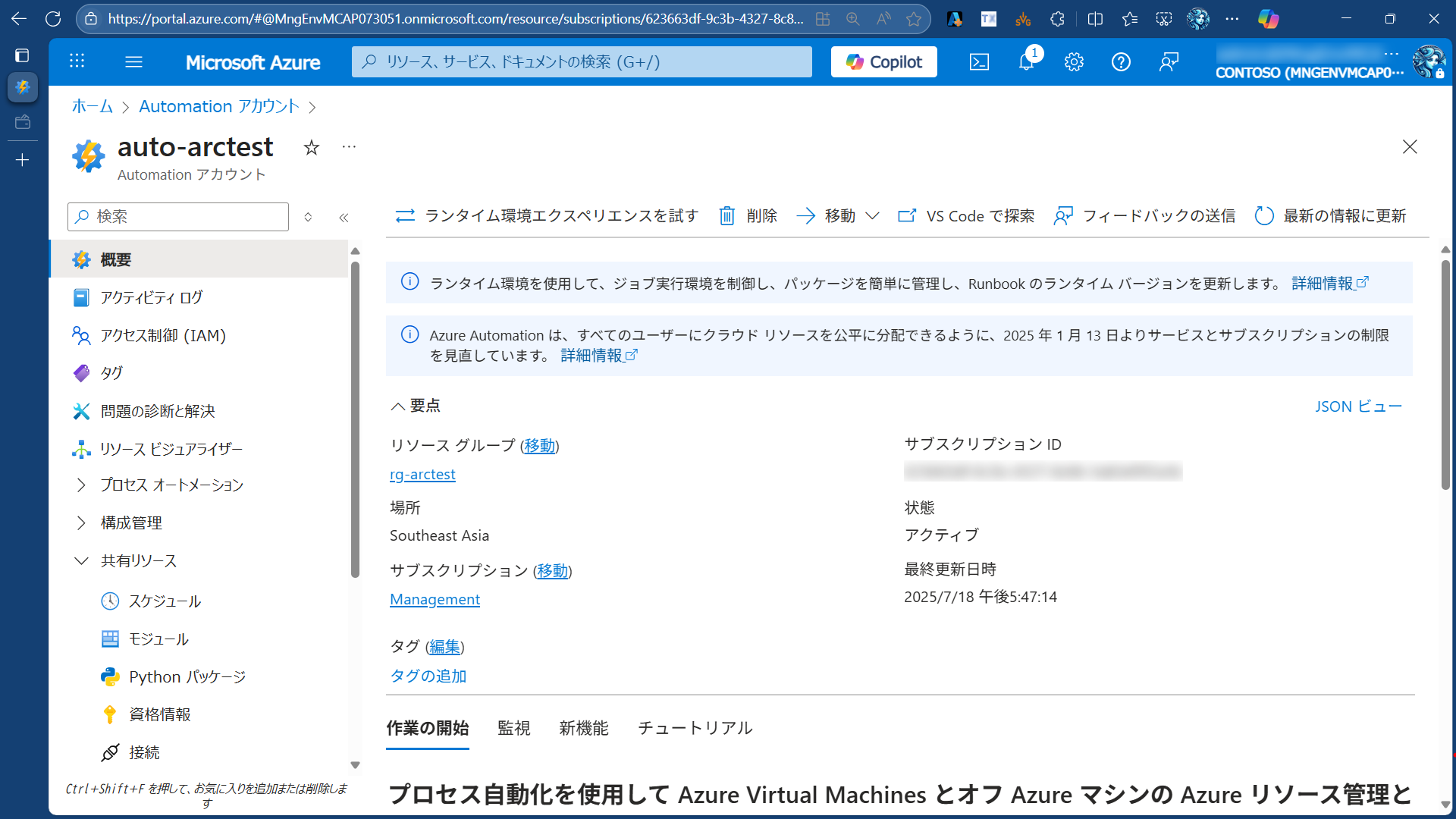Viewport: 1456px width, 819px height.
Task: Switch to the チュートリアル tab
Action: pos(694,728)
